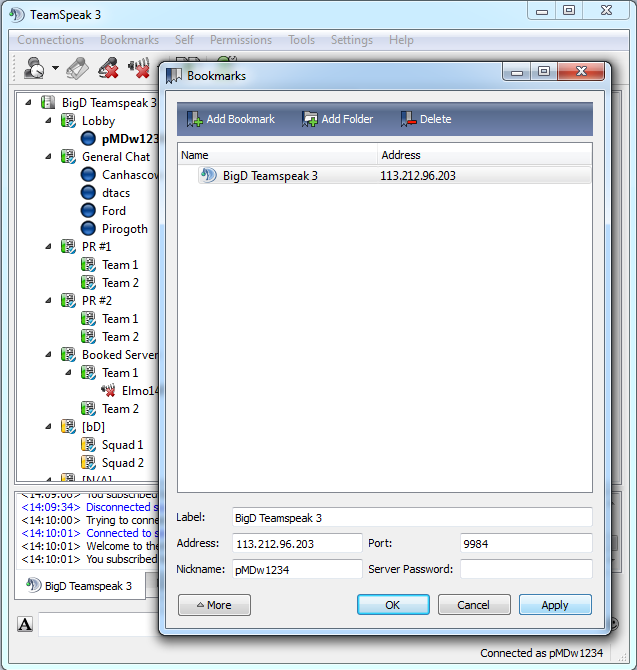
Task: Click the Address column header
Action: pos(484,155)
